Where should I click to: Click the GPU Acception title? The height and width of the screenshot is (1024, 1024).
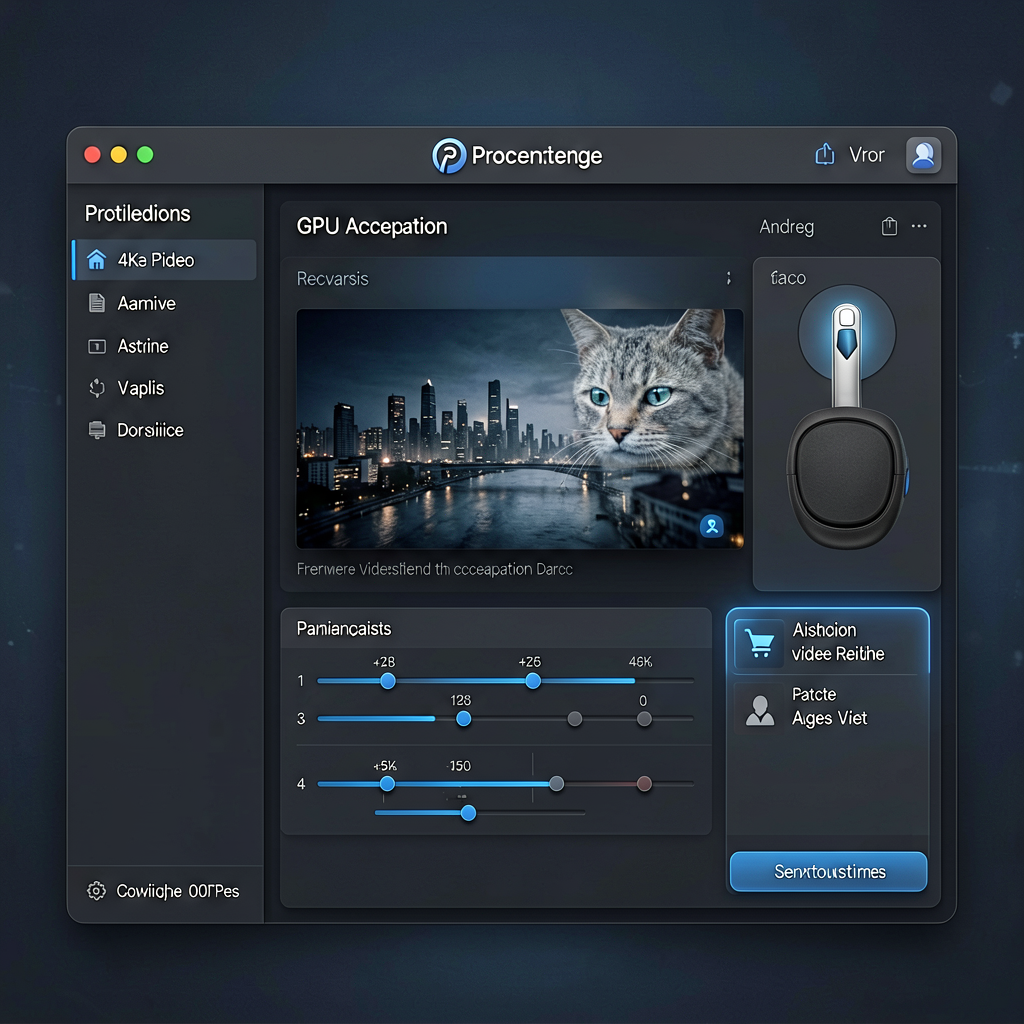coord(372,227)
